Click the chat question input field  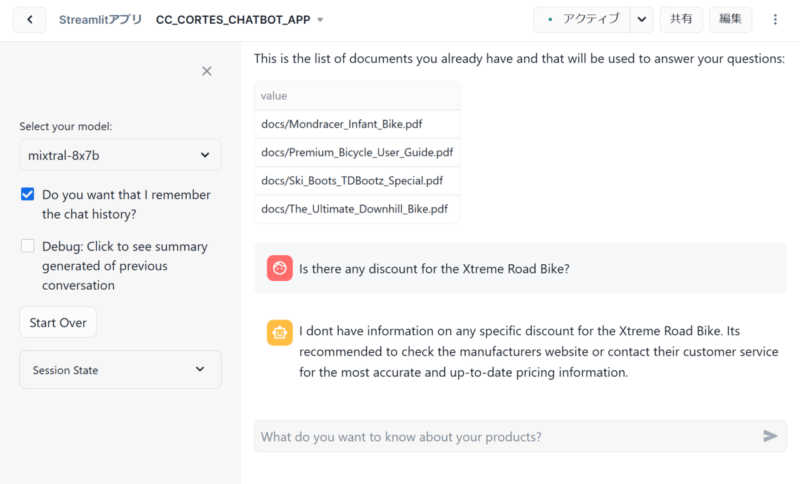(505, 436)
